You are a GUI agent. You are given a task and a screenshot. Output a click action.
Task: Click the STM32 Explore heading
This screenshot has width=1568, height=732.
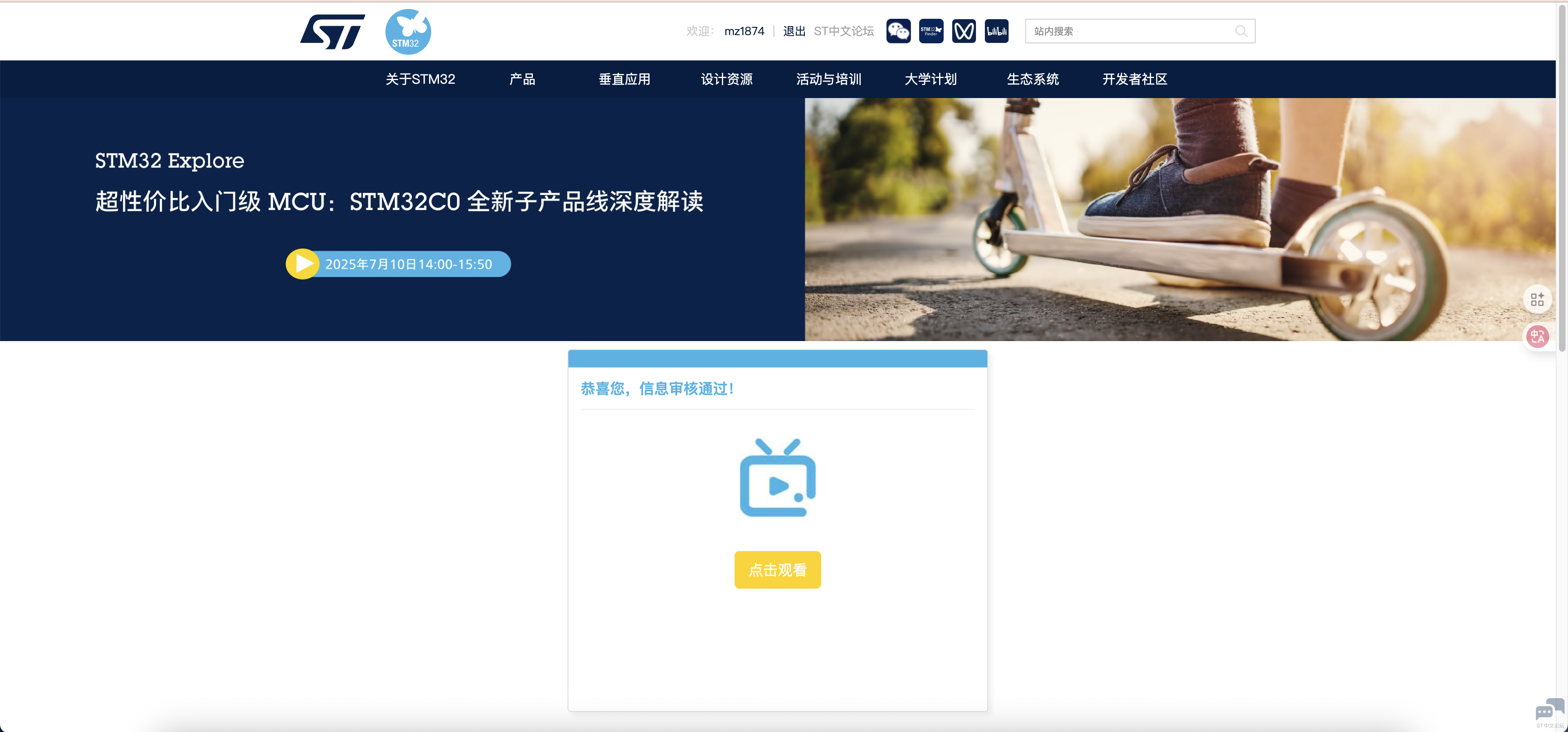(169, 161)
